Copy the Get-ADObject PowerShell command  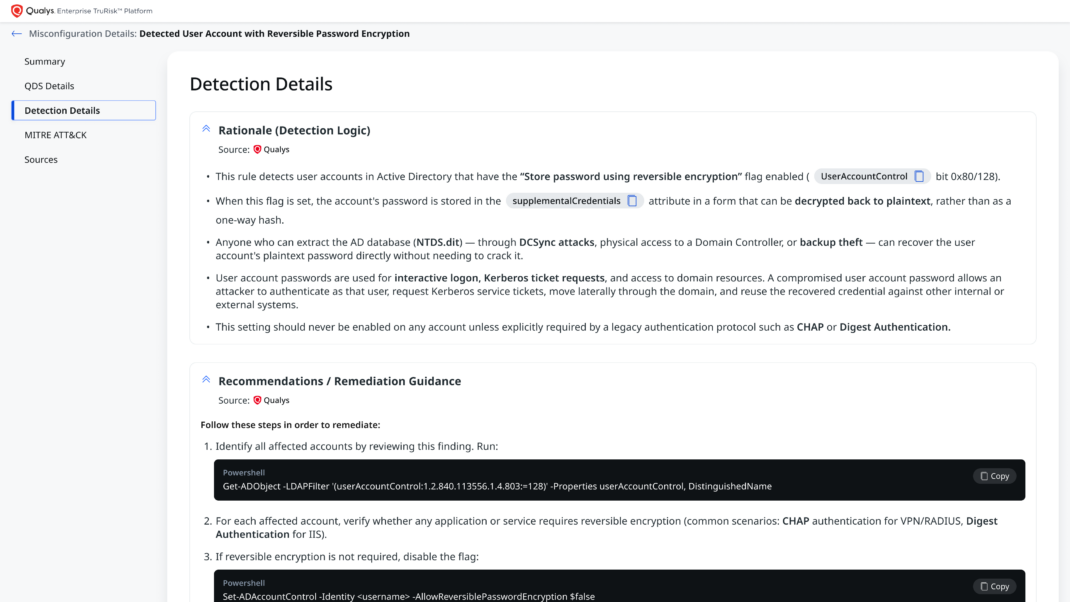click(994, 476)
